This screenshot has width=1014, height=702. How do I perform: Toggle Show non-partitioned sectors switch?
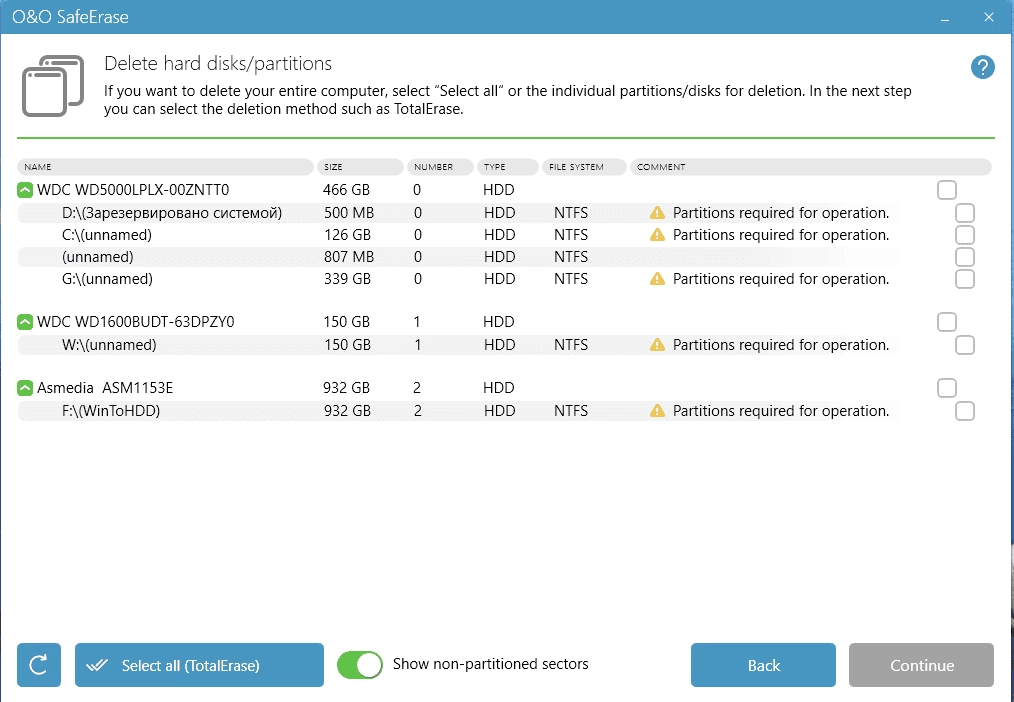click(360, 665)
